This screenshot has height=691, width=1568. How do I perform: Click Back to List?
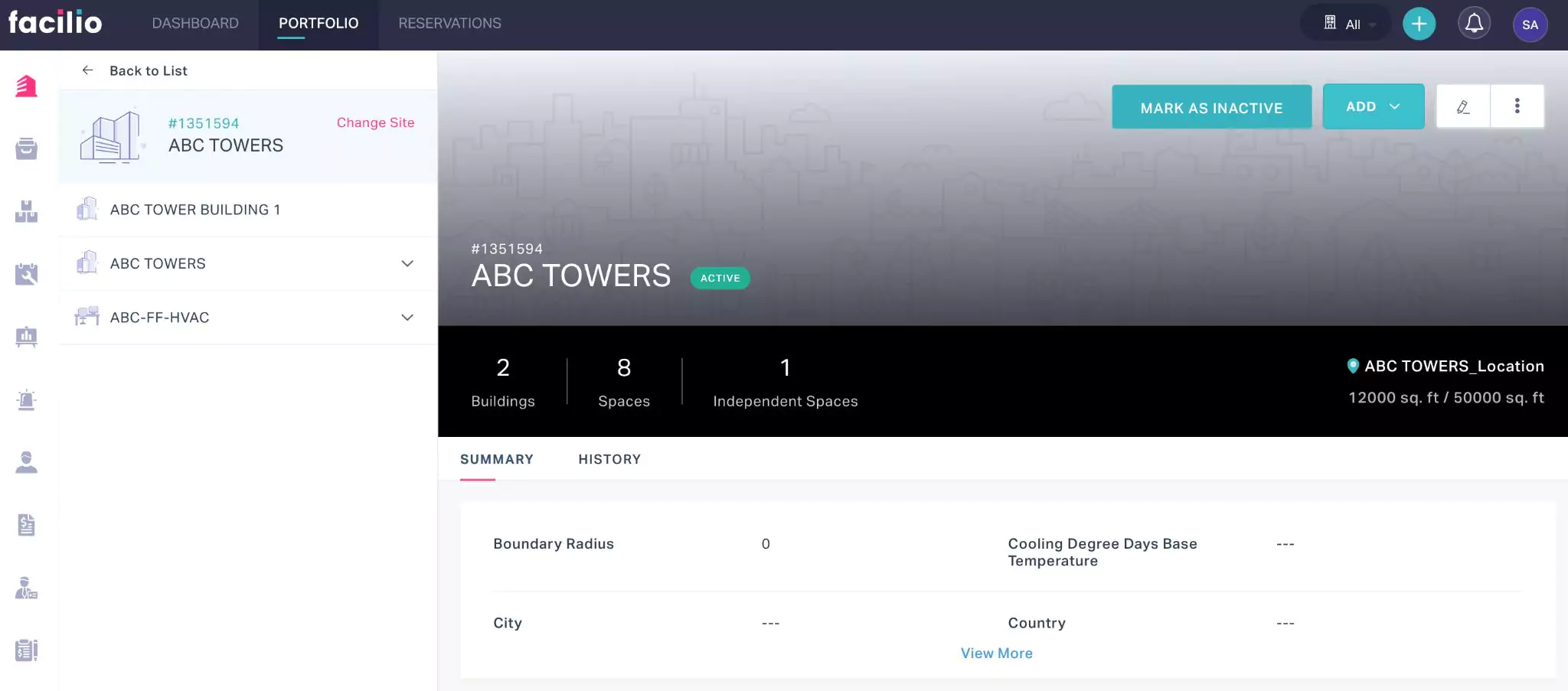[149, 70]
